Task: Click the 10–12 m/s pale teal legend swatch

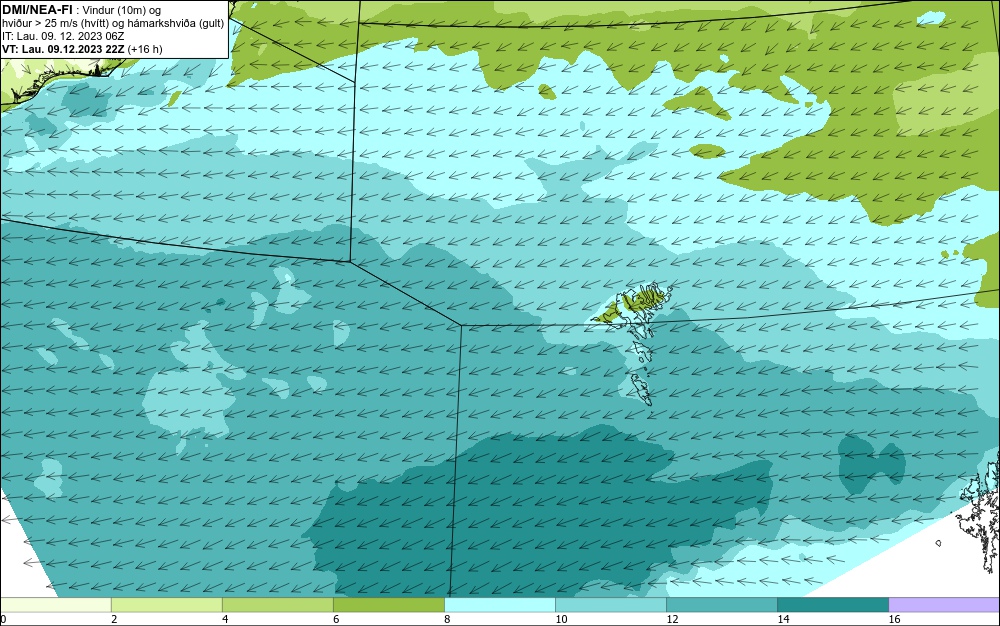Action: [610, 605]
